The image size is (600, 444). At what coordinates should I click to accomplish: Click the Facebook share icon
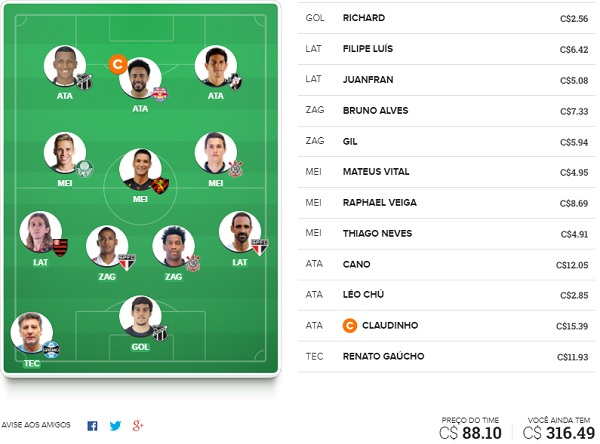click(x=92, y=426)
